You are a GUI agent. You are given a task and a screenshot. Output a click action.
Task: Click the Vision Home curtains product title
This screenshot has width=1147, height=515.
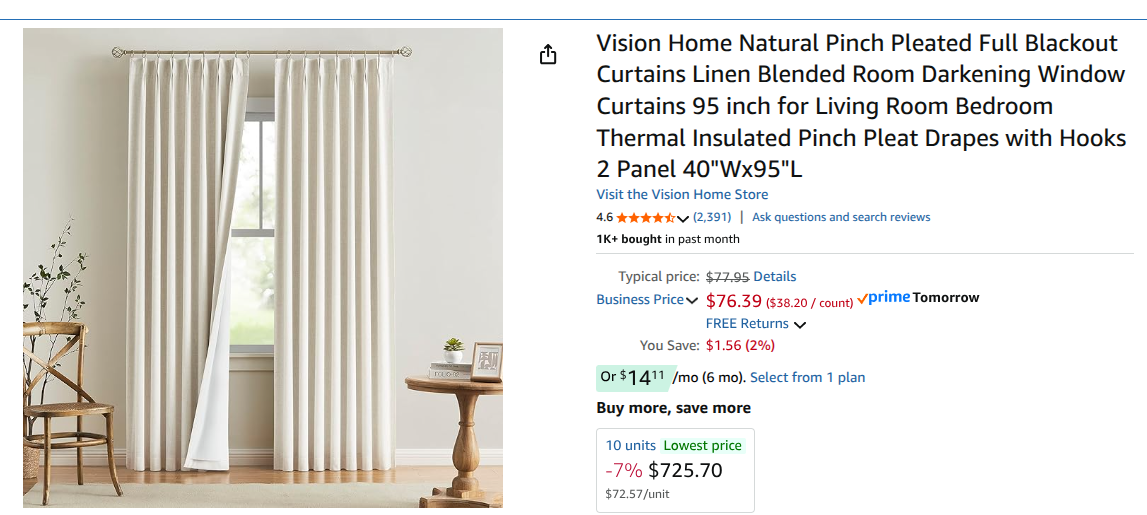point(860,106)
